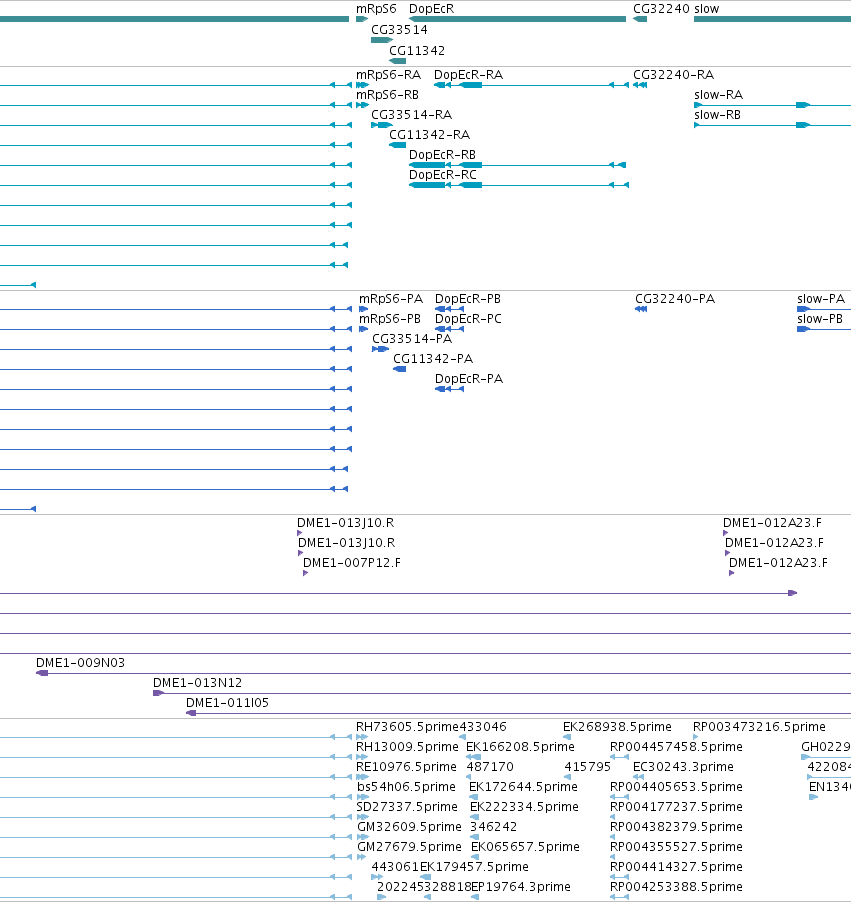
Task: Click BAC clone DME1-011I05
Action: (227, 704)
